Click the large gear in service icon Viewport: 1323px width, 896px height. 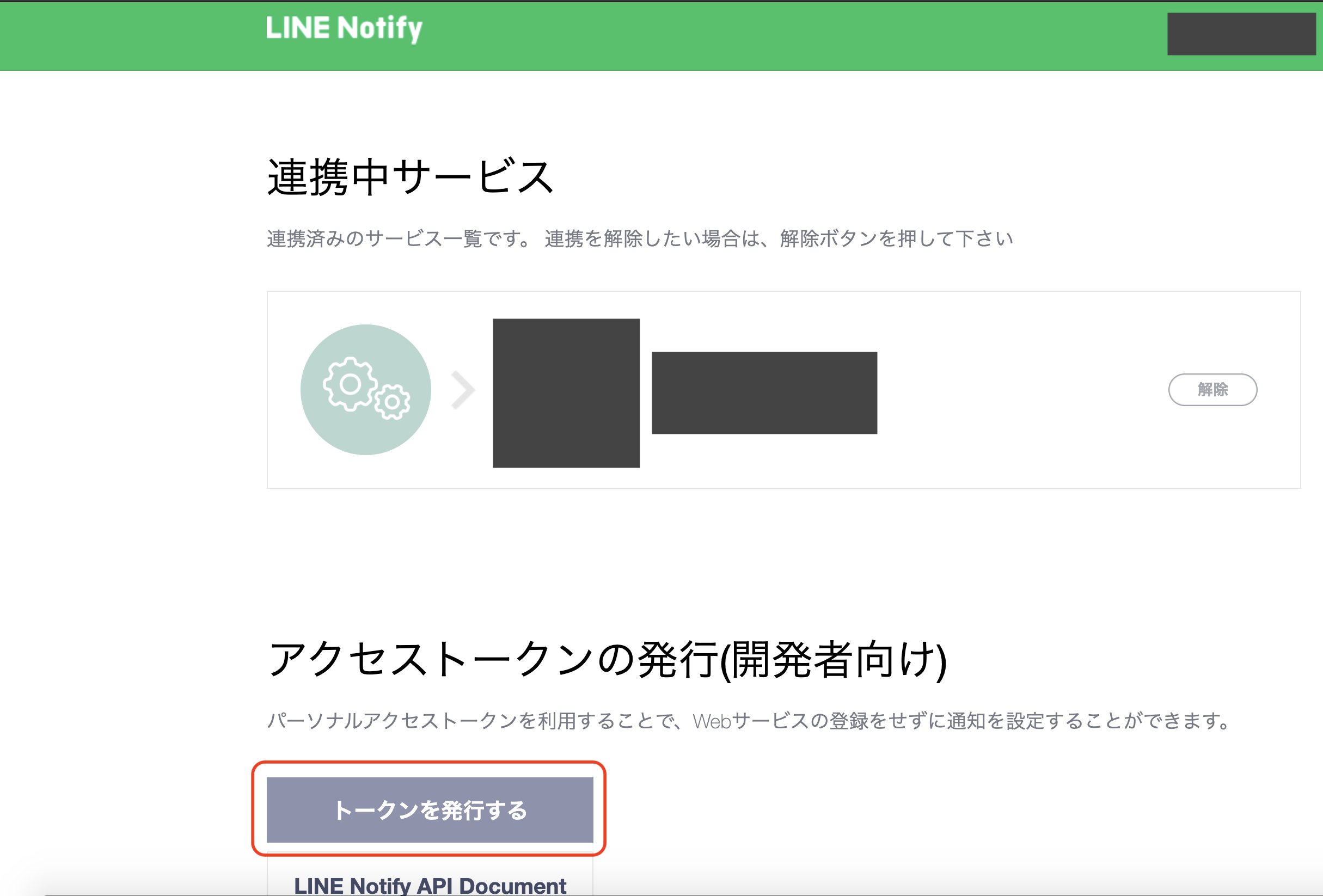(x=350, y=384)
